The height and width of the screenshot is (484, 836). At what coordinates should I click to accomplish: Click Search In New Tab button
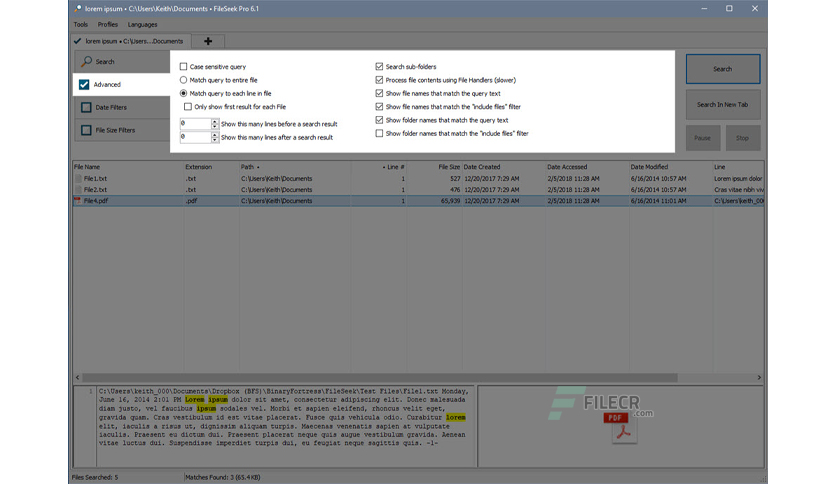pyautogui.click(x=722, y=104)
